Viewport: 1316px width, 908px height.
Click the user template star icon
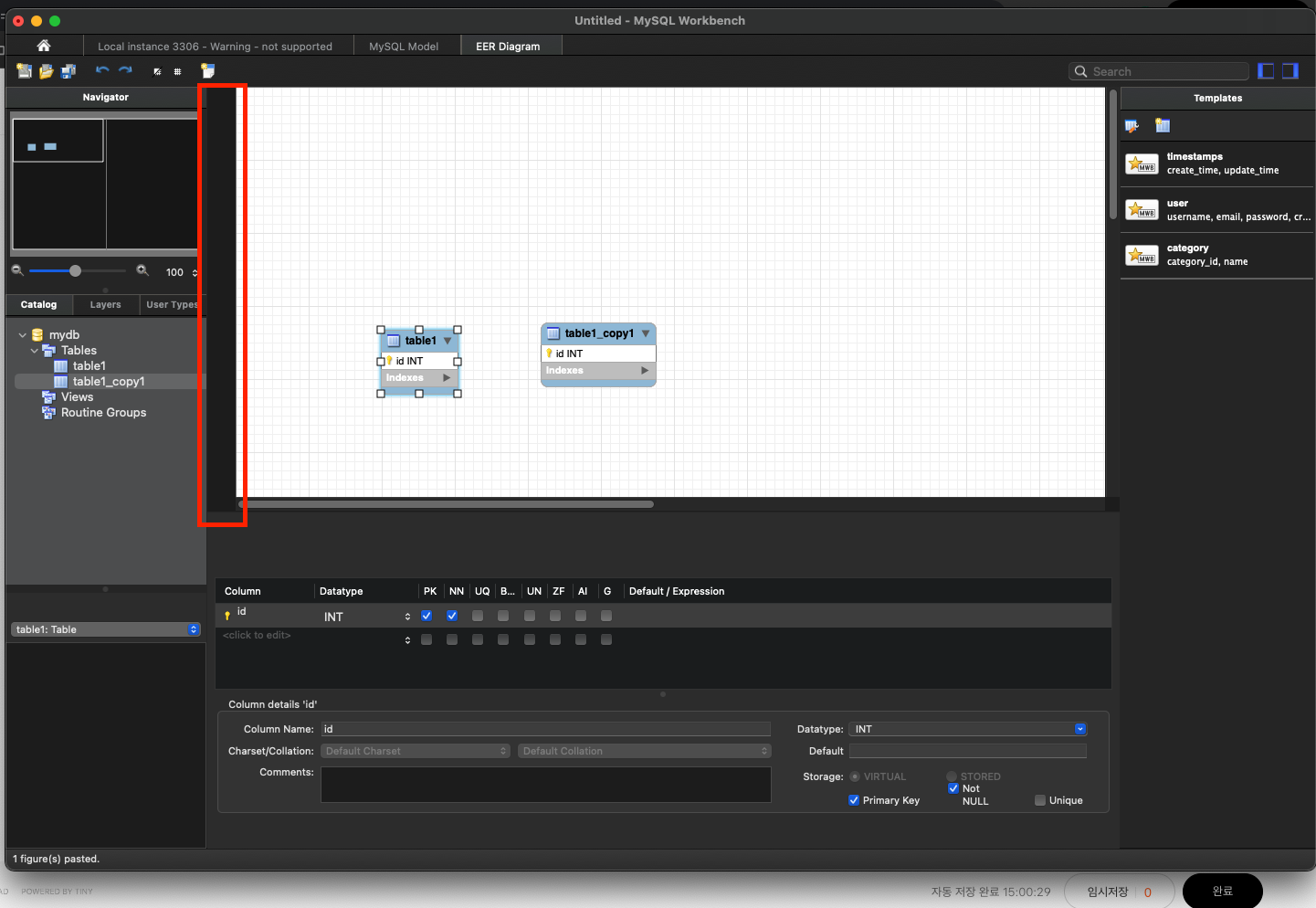coord(1142,209)
